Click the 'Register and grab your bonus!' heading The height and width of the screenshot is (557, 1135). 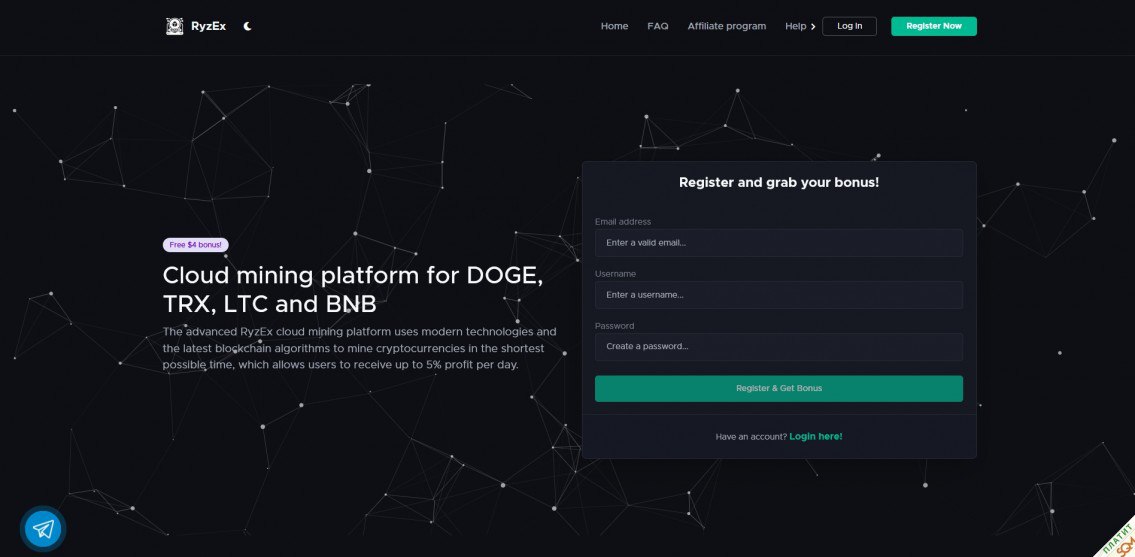(778, 183)
